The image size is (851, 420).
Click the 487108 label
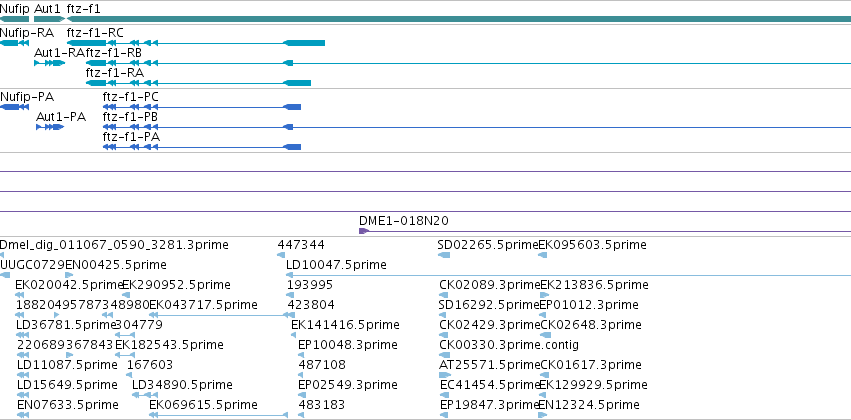click(x=322, y=365)
